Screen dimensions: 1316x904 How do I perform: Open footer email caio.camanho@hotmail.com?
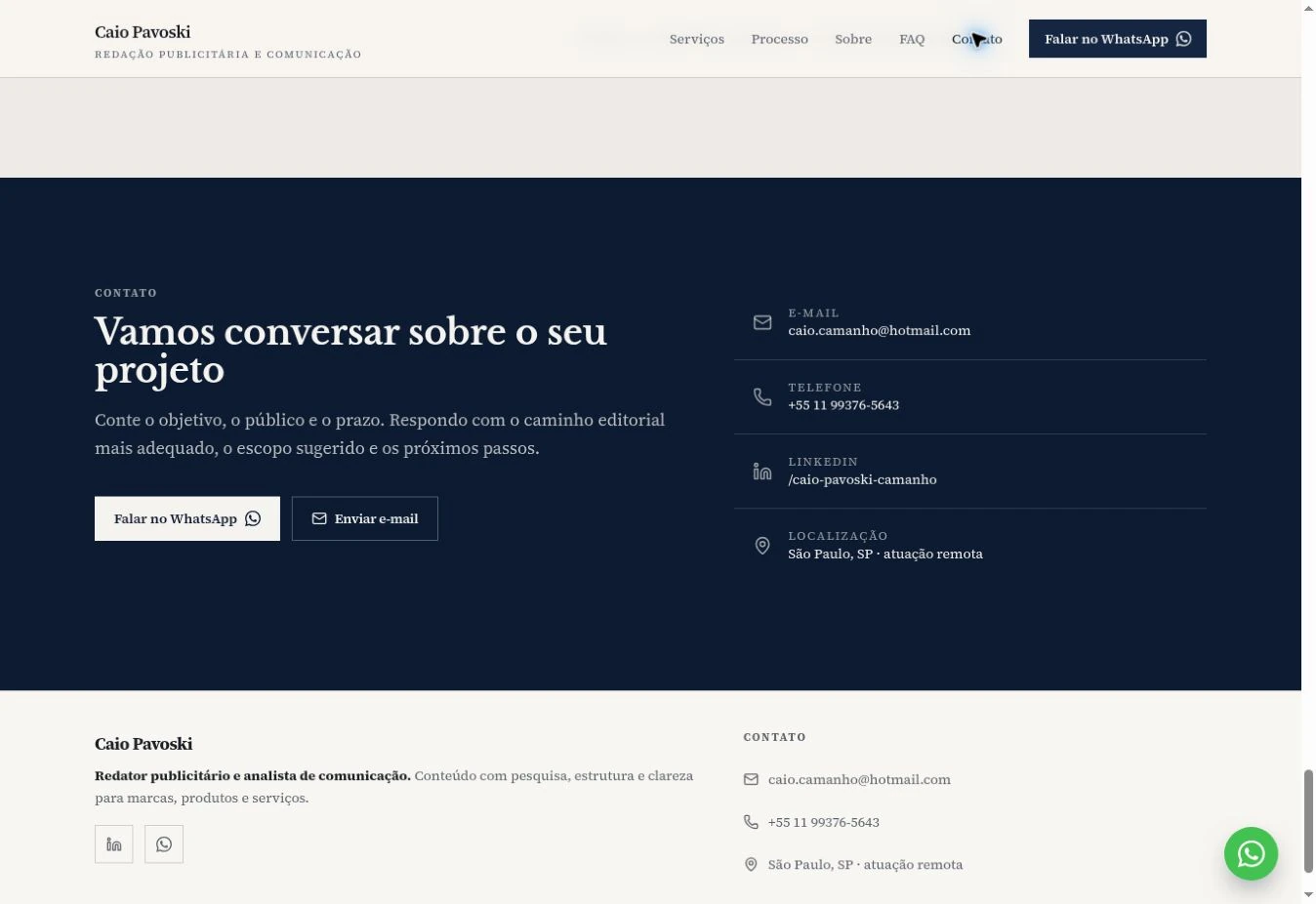[859, 779]
